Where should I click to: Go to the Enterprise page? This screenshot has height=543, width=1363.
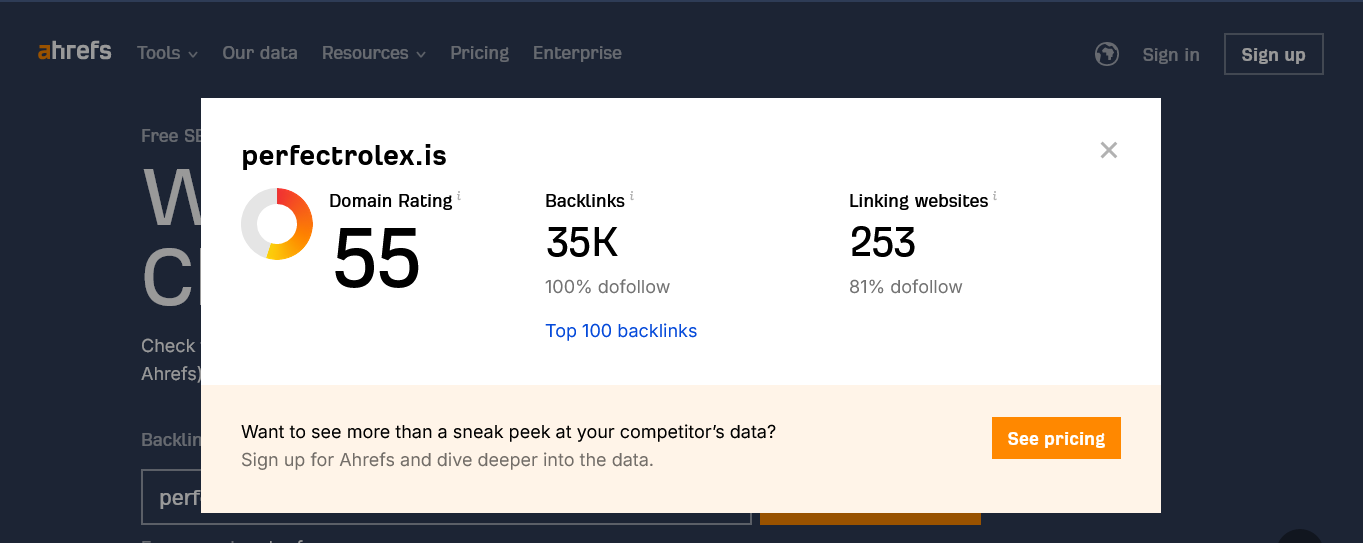point(577,53)
